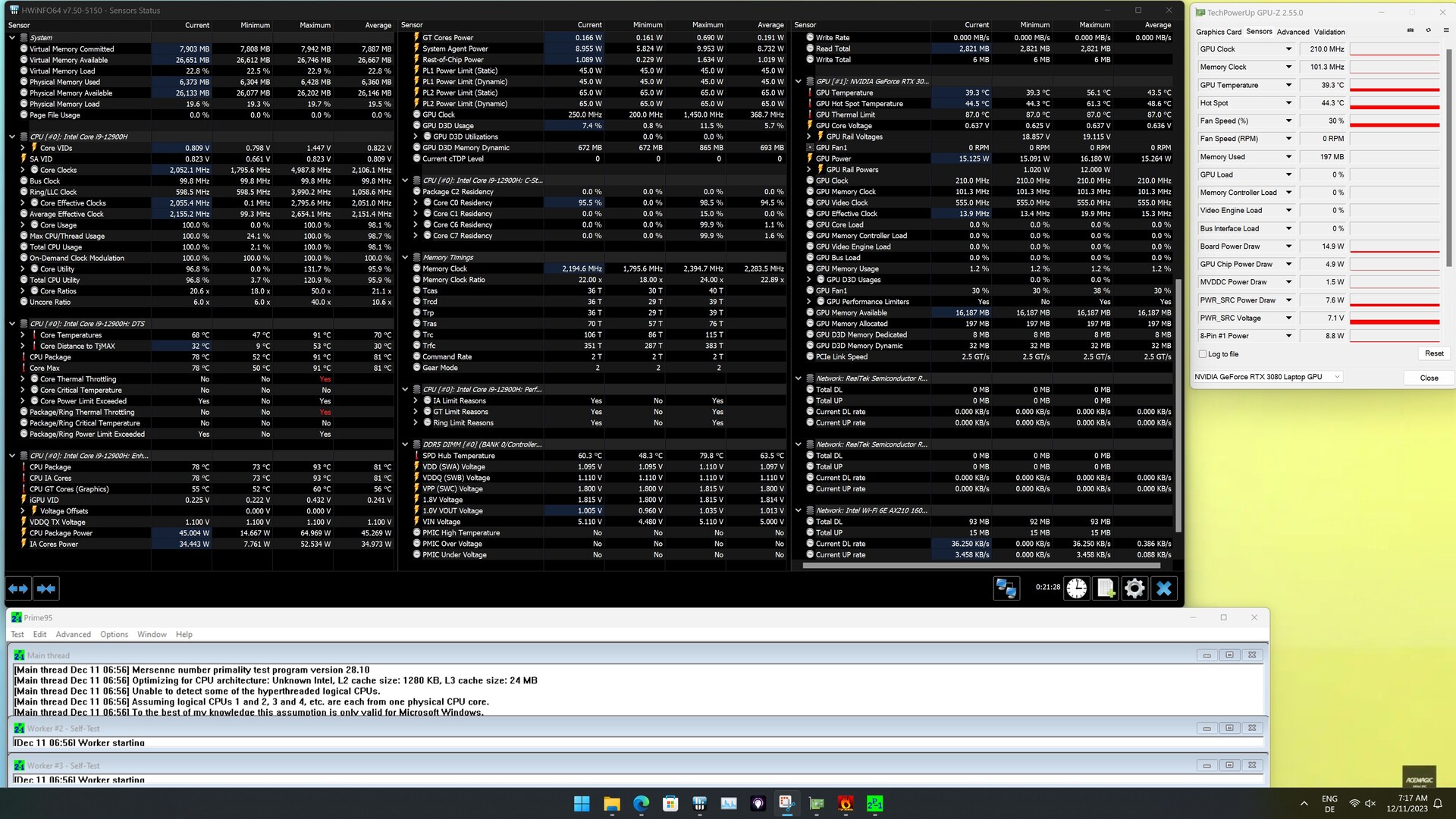The width and height of the screenshot is (1456, 819).
Task: Click GPU-Z refresh icon
Action: 1428,30
